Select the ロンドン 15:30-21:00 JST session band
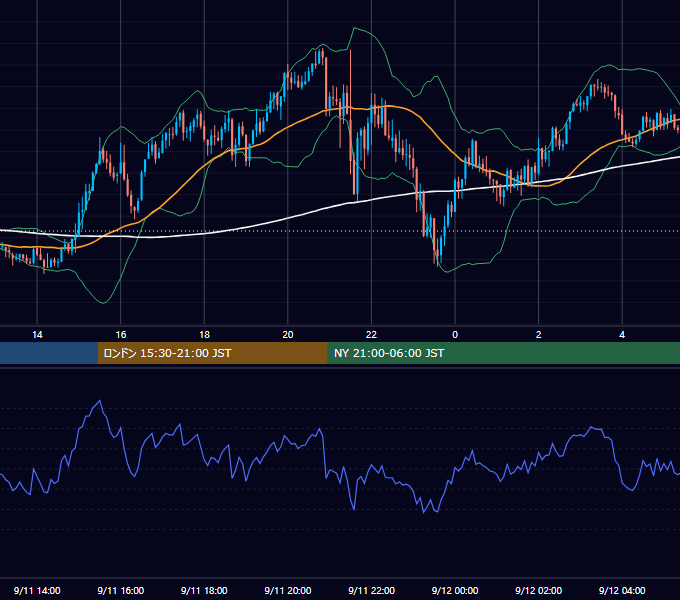The image size is (680, 600). [x=212, y=353]
